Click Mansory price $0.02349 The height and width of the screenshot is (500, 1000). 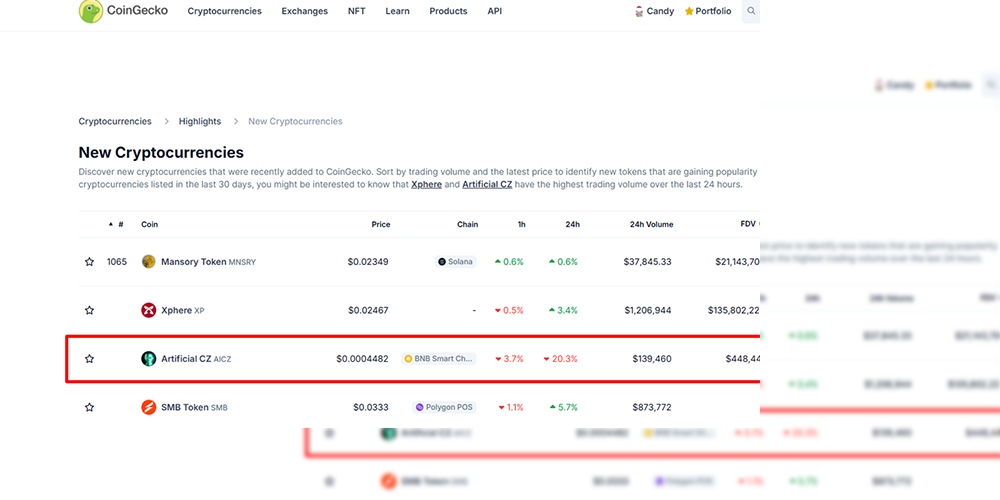click(368, 262)
